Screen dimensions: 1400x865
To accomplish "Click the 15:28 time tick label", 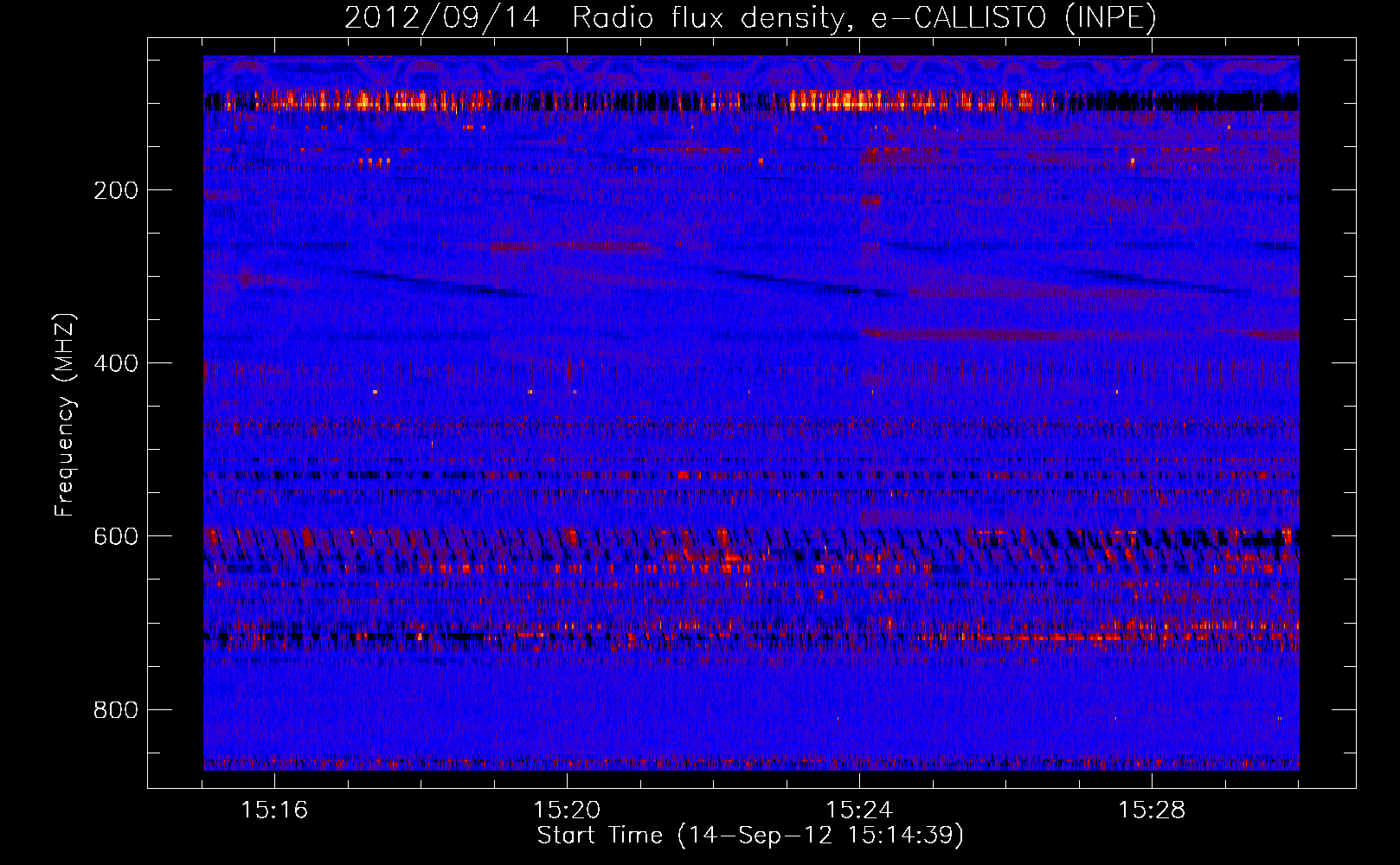I will pyautogui.click(x=1152, y=810).
